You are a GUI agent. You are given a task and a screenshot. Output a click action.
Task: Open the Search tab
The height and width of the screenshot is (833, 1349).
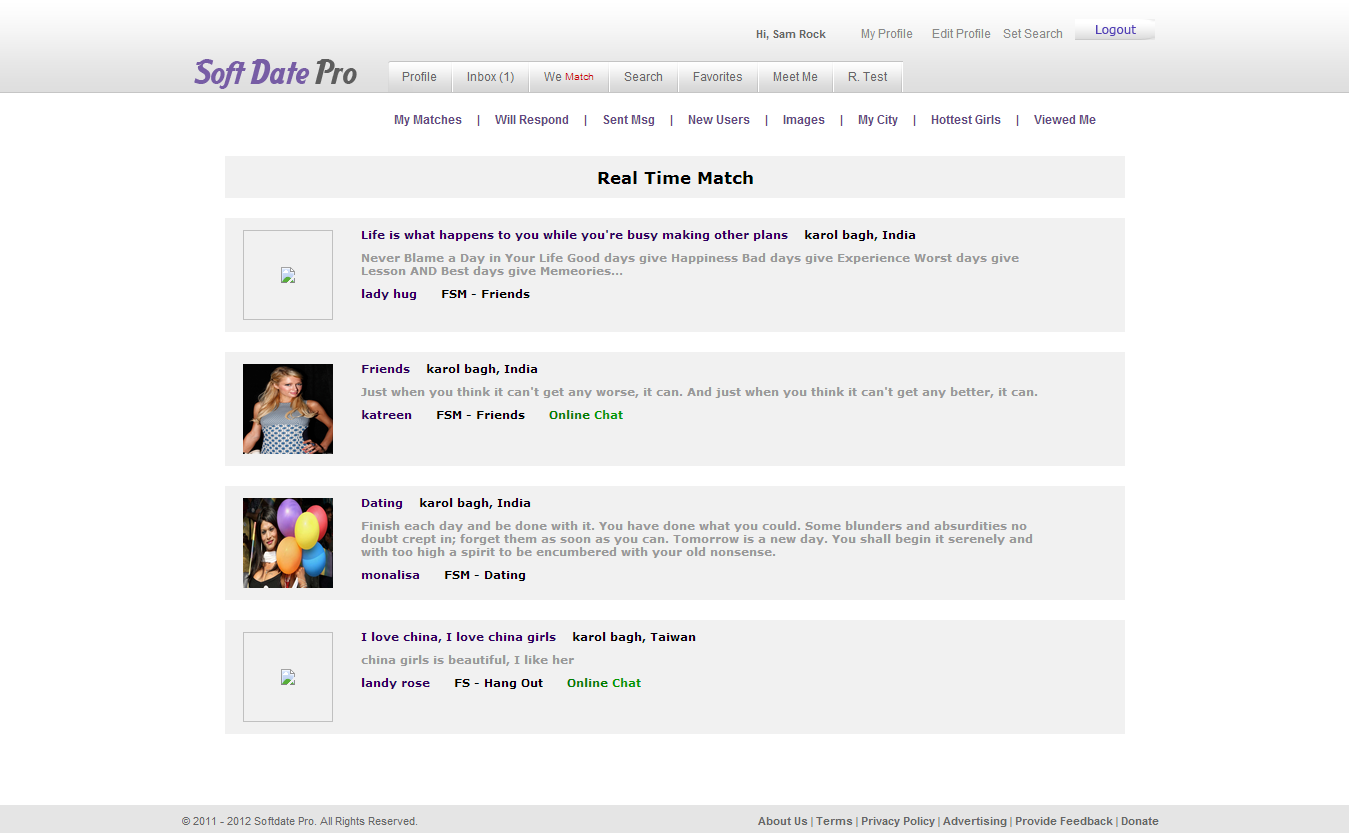pyautogui.click(x=644, y=77)
